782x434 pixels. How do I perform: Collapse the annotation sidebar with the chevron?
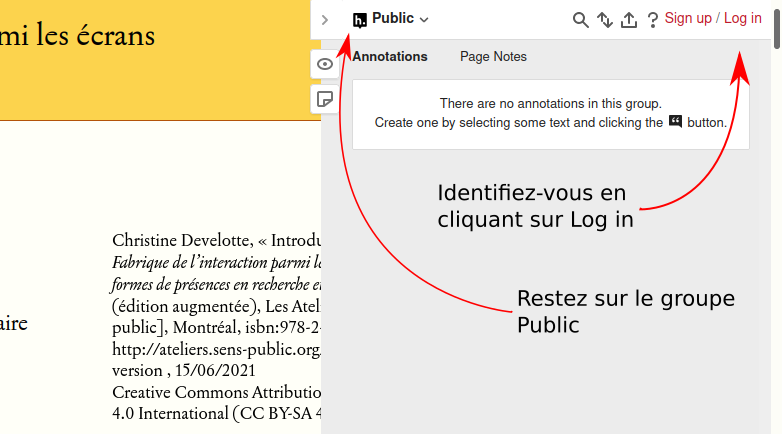pyautogui.click(x=325, y=19)
